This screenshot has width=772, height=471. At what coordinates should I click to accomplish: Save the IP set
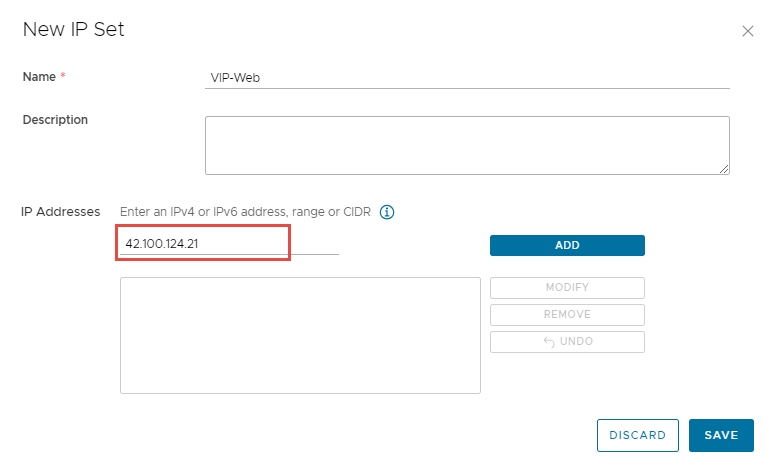click(721, 435)
